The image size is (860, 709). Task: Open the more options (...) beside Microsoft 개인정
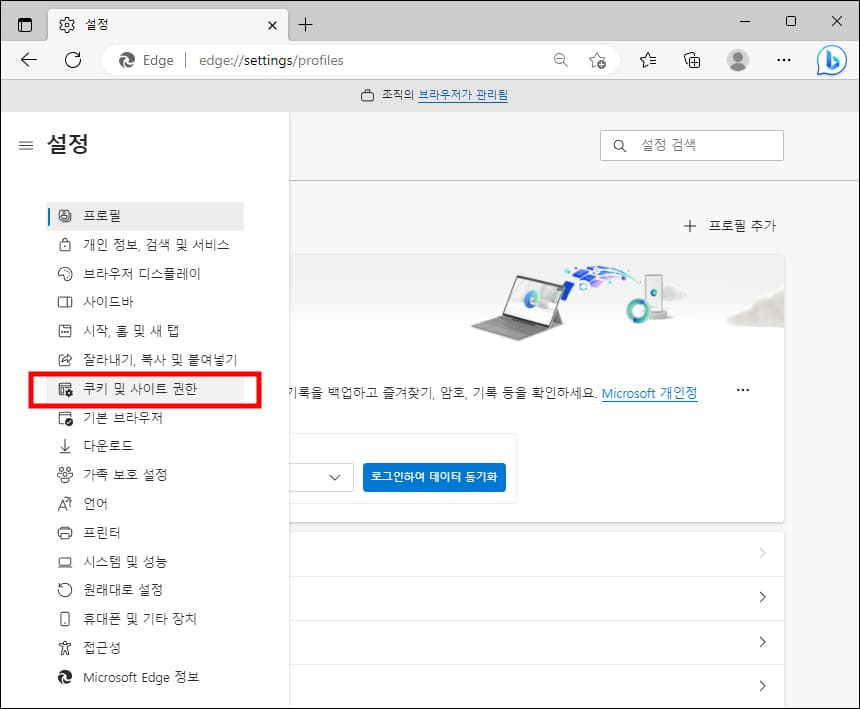click(x=742, y=390)
